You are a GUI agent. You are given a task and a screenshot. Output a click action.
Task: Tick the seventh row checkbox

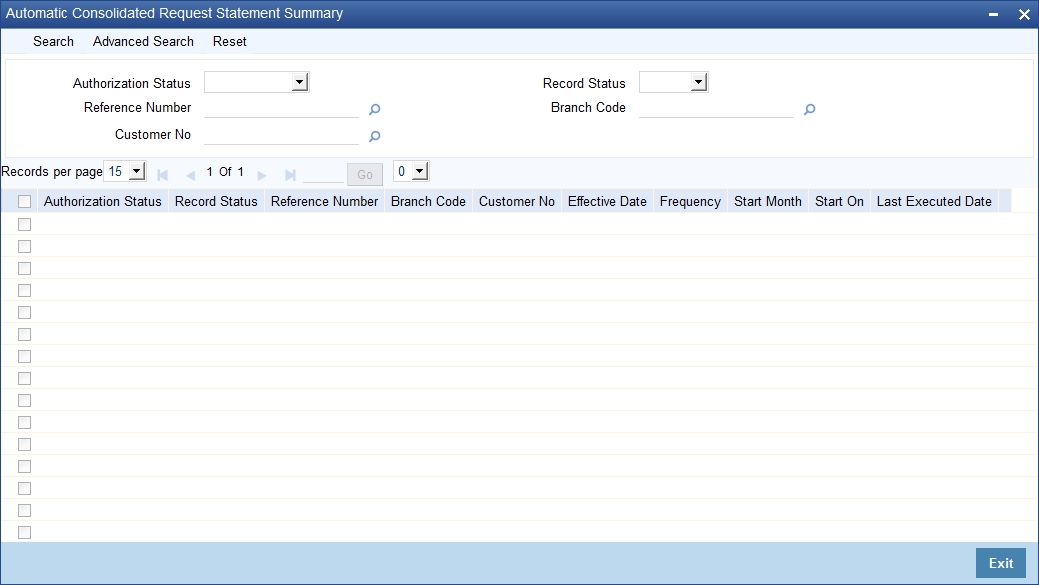click(25, 356)
